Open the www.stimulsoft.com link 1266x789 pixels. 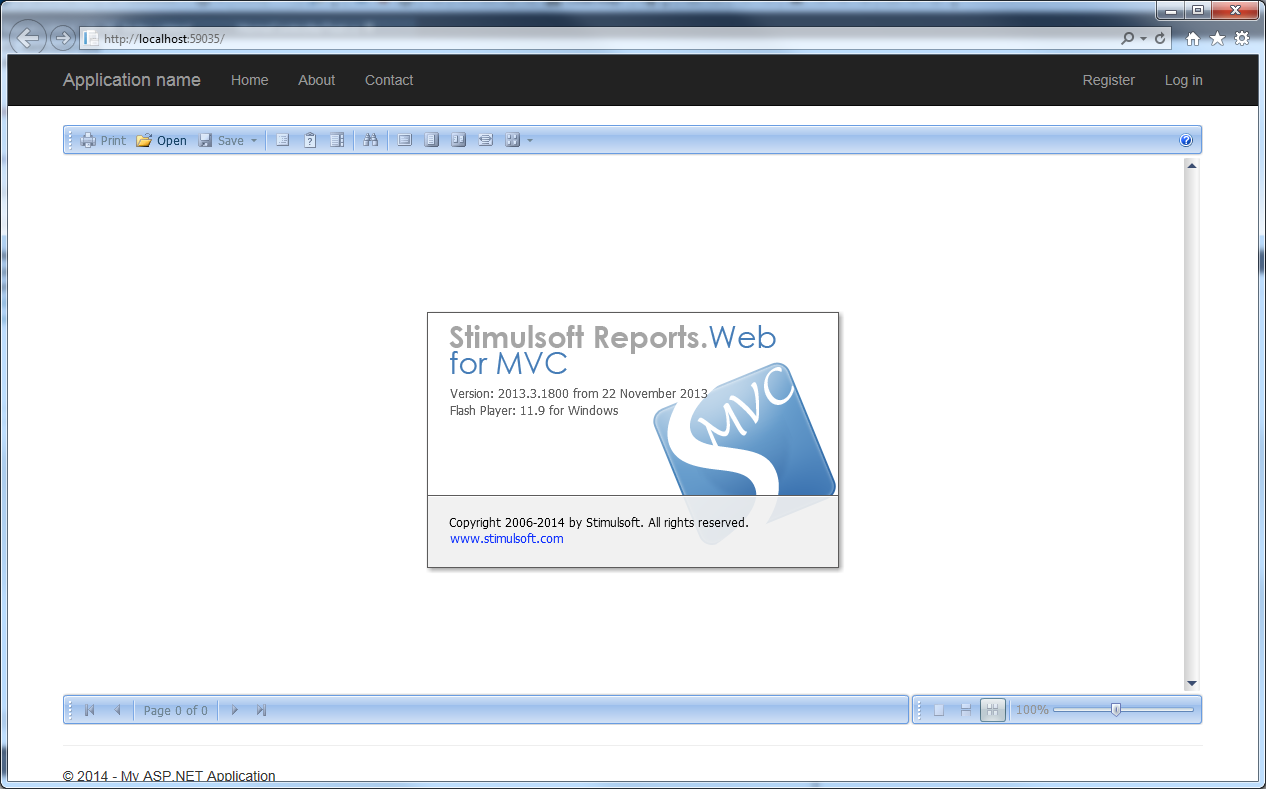tap(506, 539)
